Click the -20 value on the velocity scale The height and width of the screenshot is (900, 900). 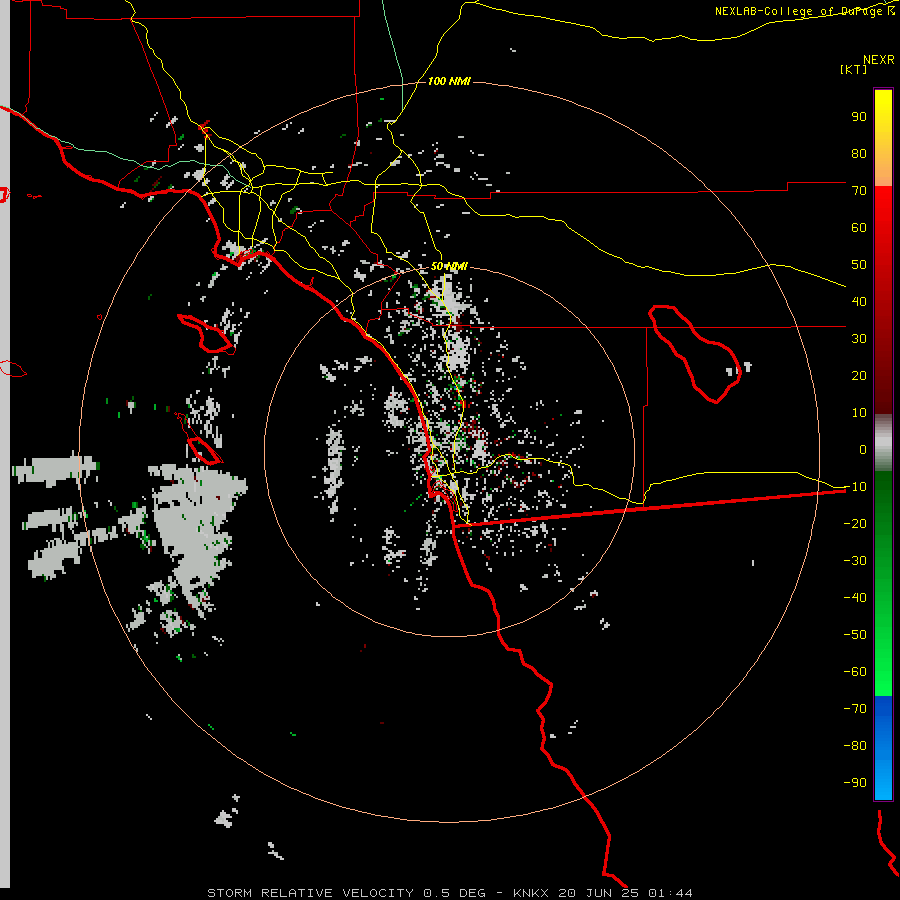855,523
